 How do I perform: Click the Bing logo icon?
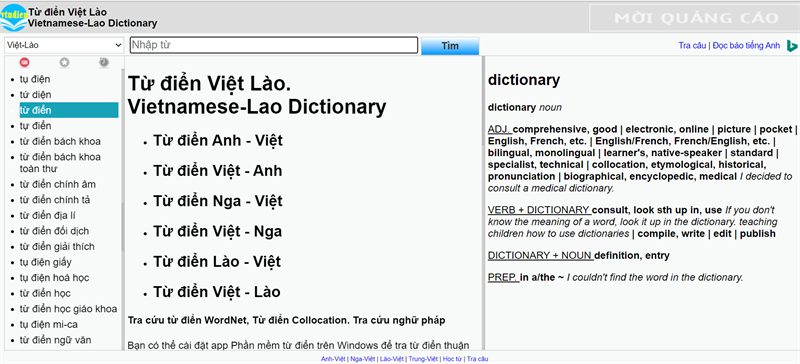pos(791,46)
